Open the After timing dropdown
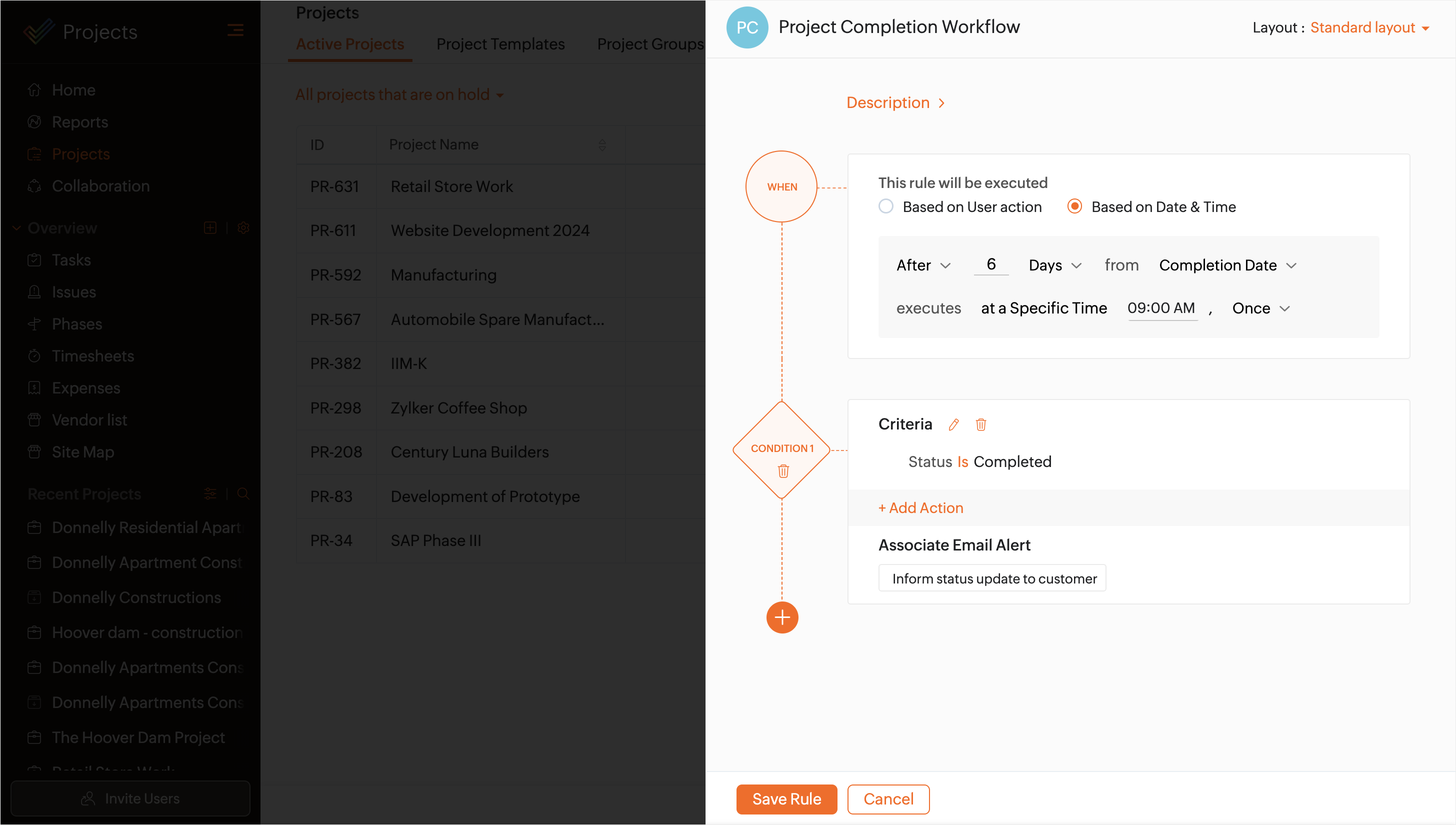Image resolution: width=1456 pixels, height=825 pixels. (x=923, y=265)
